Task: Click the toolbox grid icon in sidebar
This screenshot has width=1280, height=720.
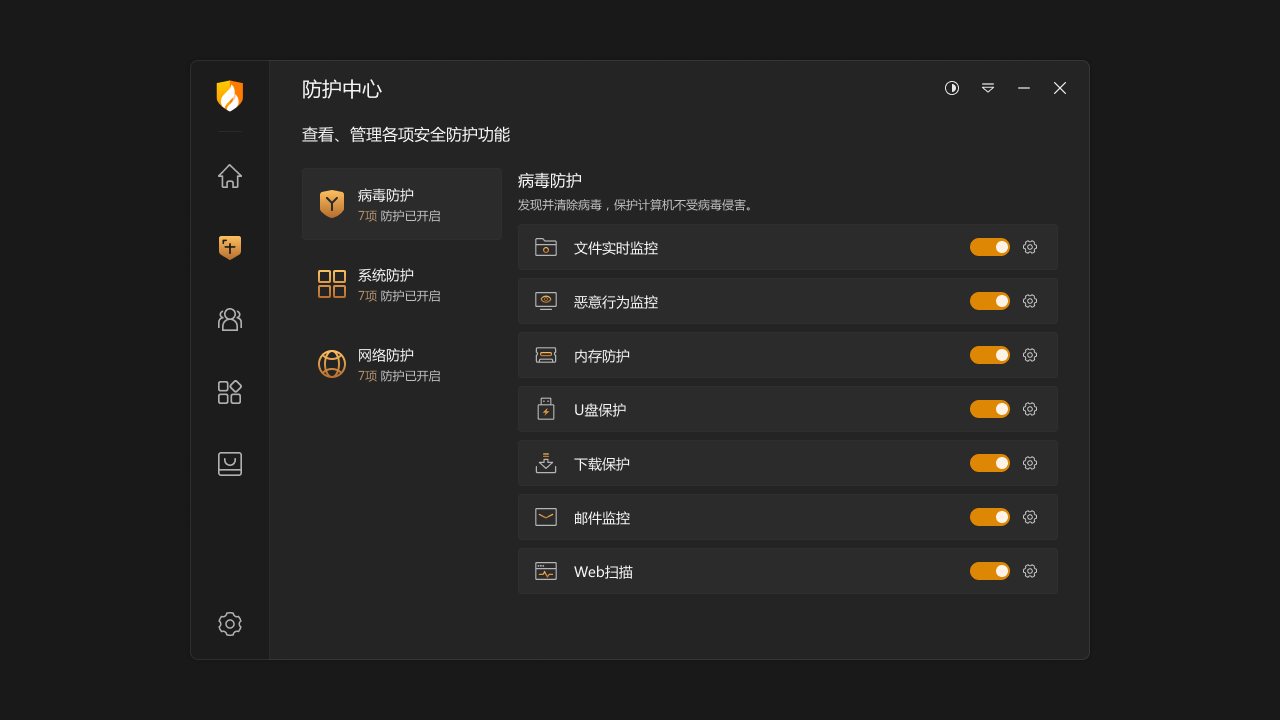Action: (229, 392)
